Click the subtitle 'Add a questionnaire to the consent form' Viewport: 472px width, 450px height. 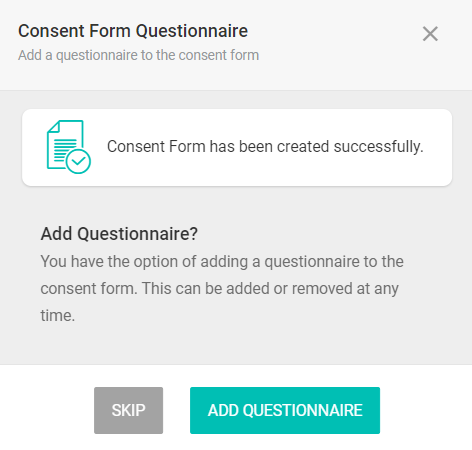tap(138, 55)
